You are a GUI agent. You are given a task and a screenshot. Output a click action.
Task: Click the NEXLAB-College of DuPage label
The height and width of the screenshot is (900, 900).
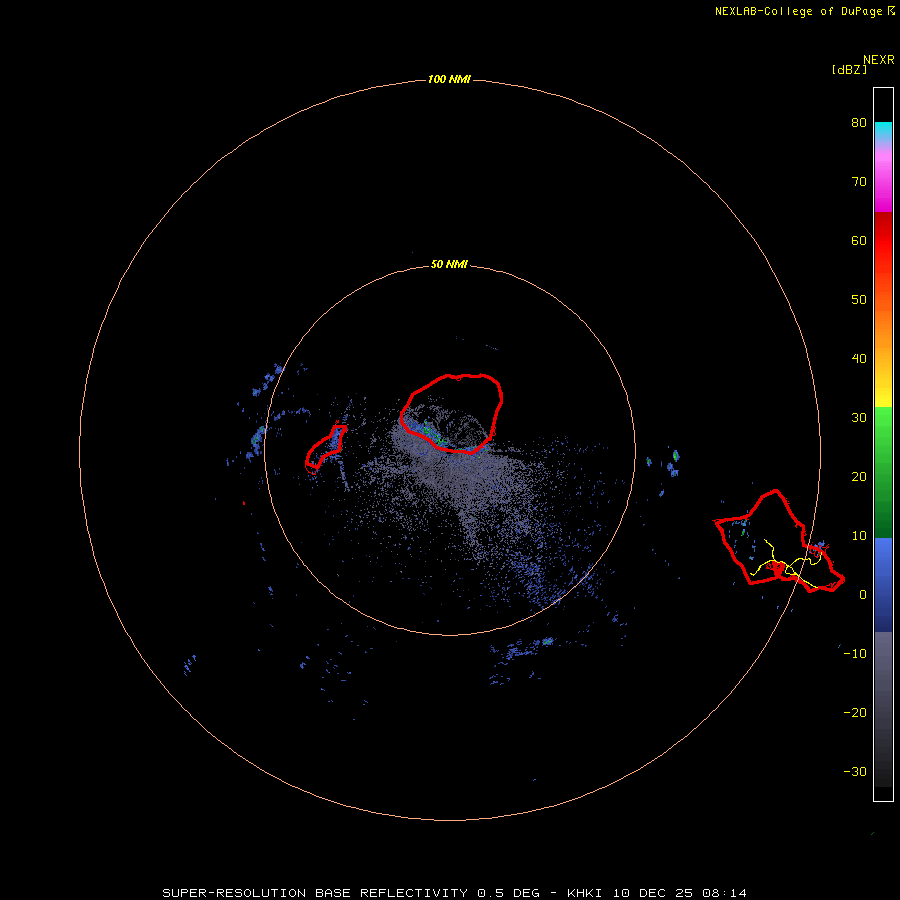[x=804, y=11]
